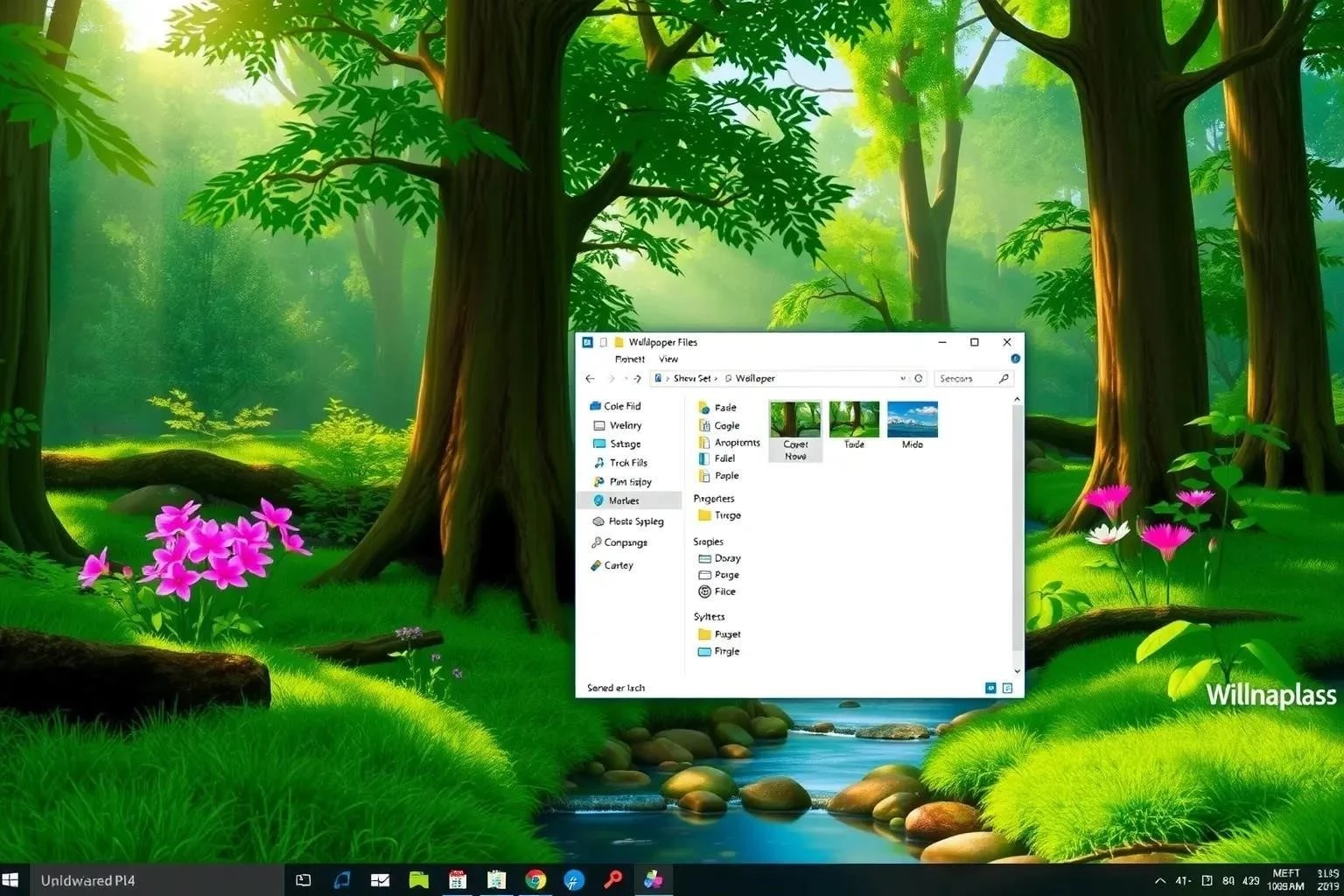Click the search magnifier icon
This screenshot has width=1344, height=896.
click(1004, 379)
